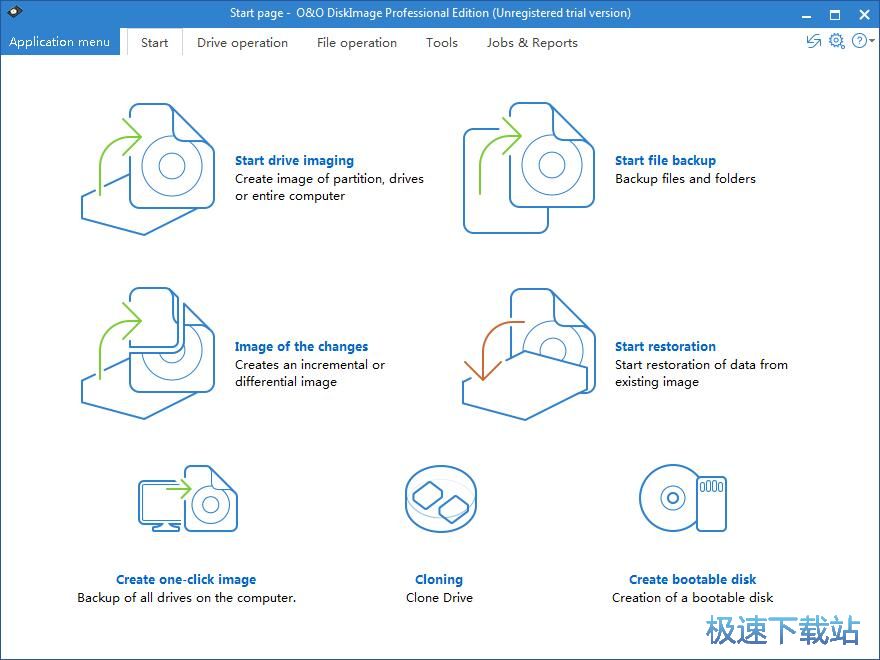Open settings via the gear icon

point(837,41)
